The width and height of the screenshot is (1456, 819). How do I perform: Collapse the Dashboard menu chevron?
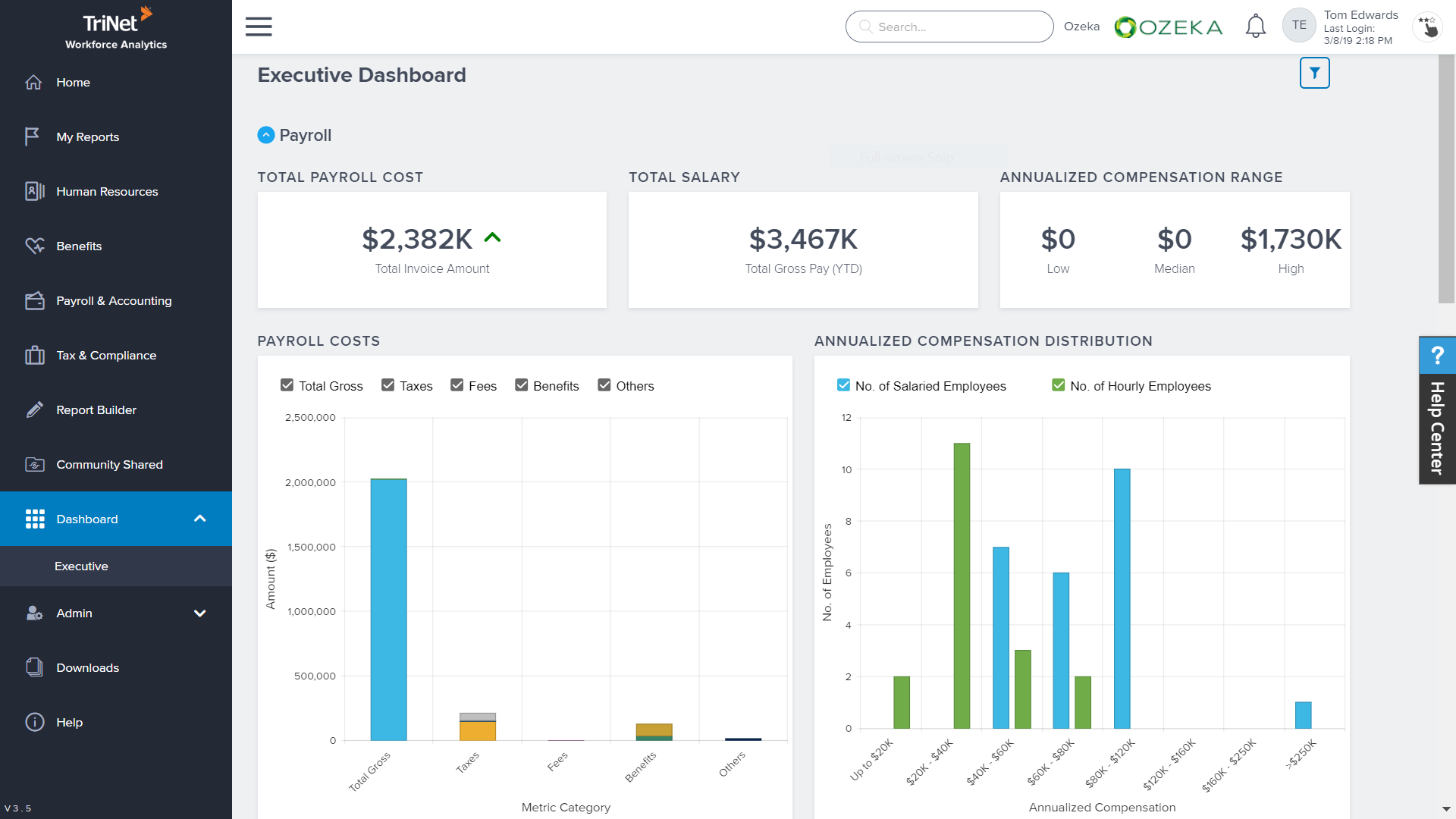tap(200, 519)
